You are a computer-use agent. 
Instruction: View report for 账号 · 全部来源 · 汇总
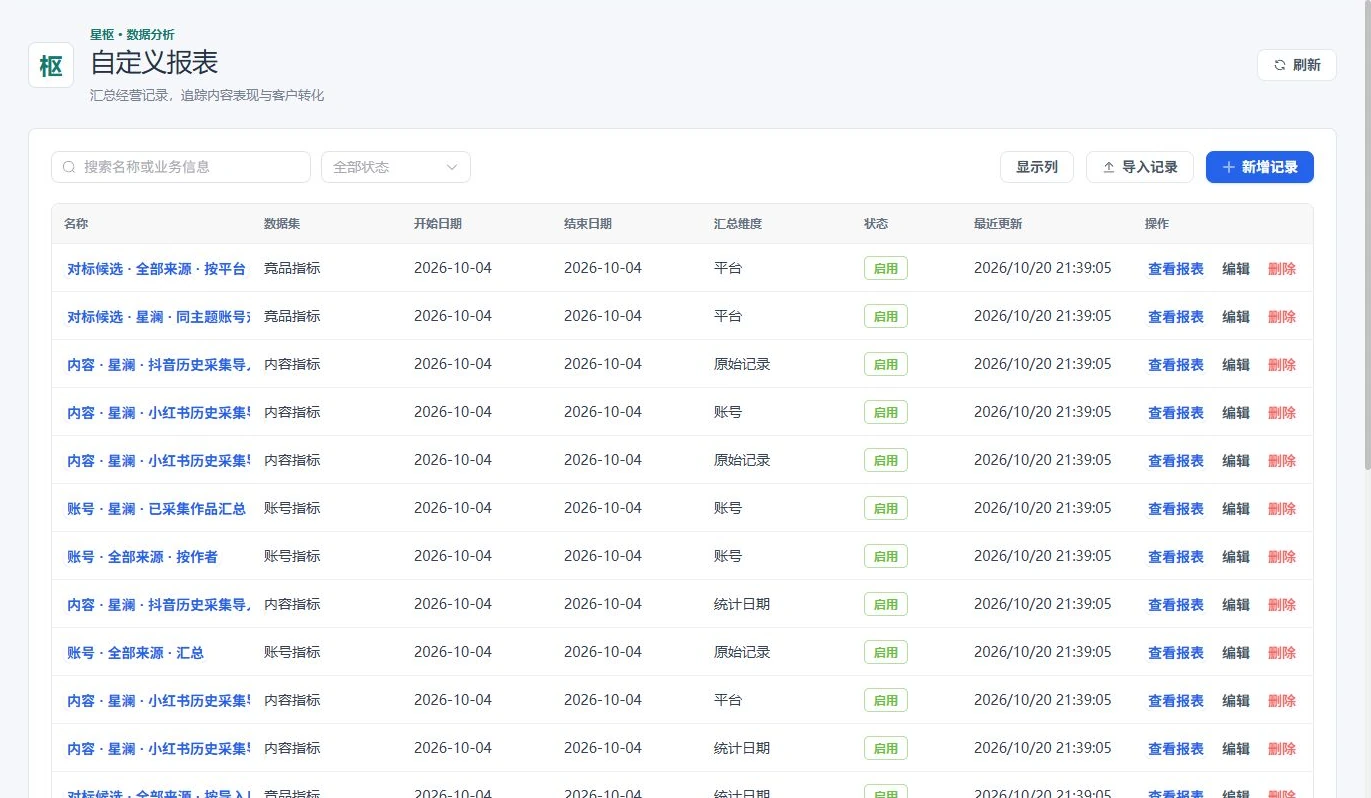click(1176, 653)
